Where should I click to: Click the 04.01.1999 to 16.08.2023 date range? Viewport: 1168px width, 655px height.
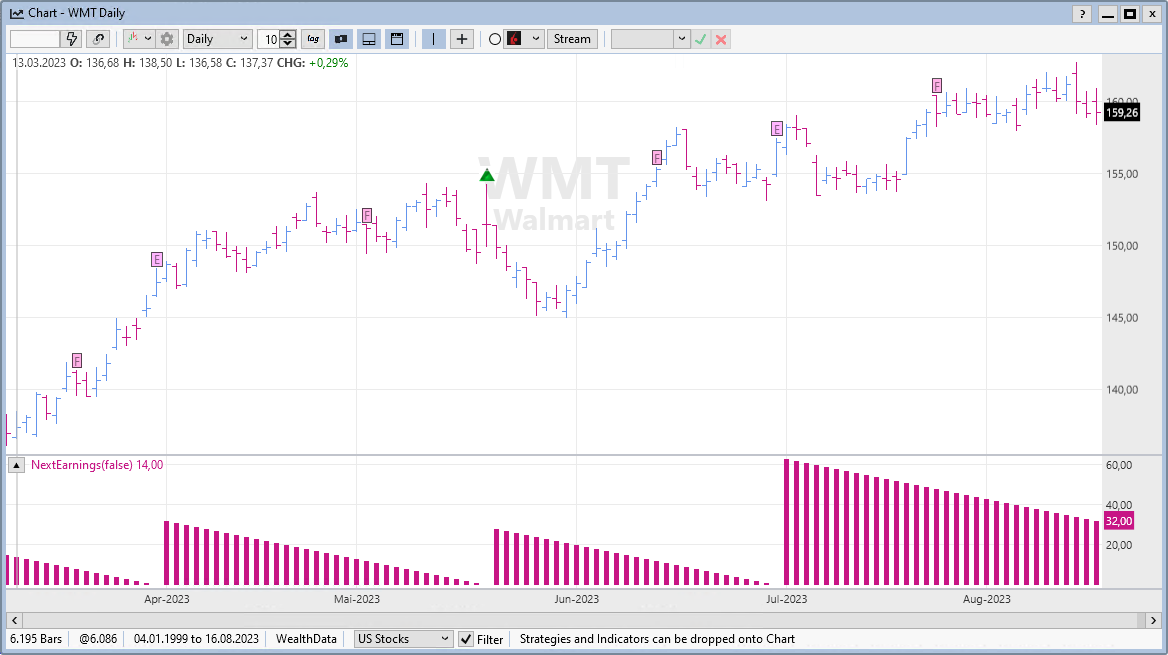click(x=197, y=639)
